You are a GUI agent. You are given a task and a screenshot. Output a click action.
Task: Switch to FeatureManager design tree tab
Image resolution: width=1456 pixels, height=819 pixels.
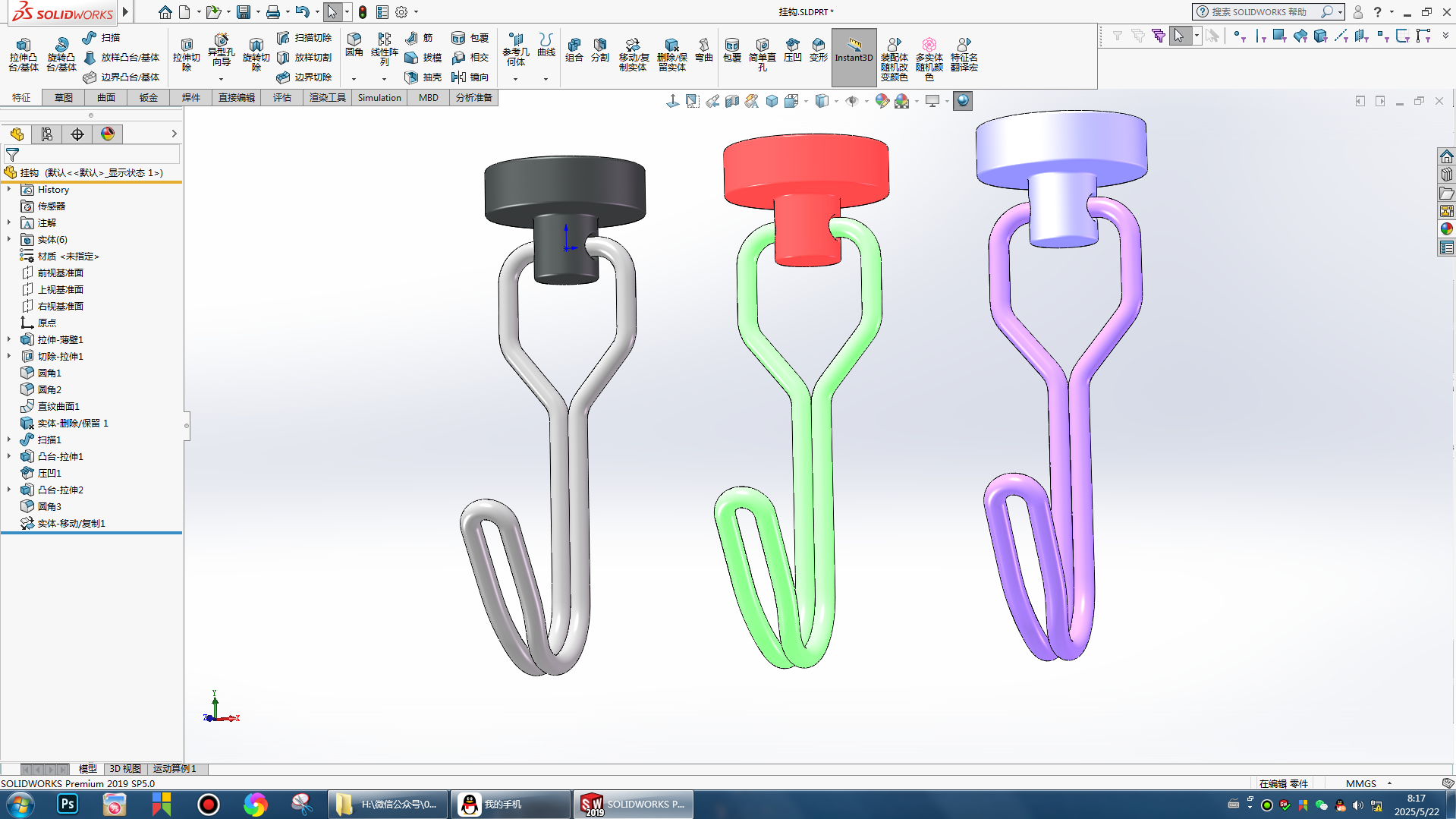[x=17, y=134]
